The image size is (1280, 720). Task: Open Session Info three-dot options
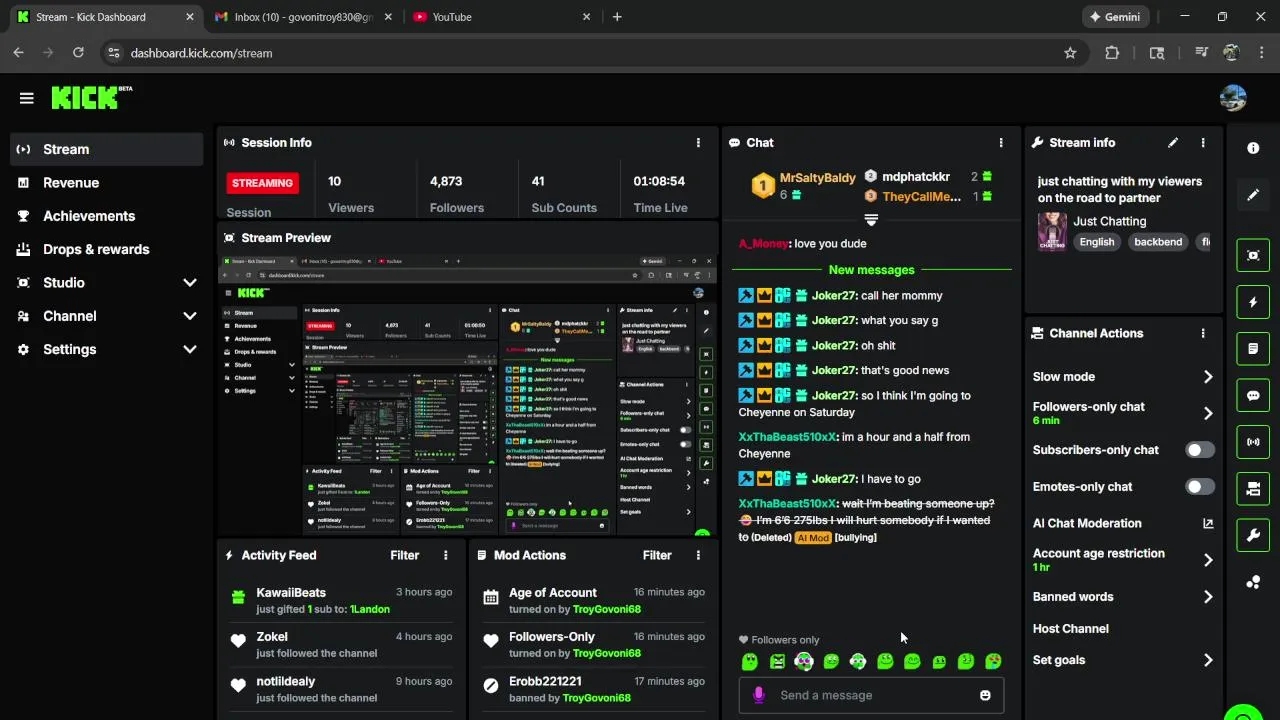698,143
